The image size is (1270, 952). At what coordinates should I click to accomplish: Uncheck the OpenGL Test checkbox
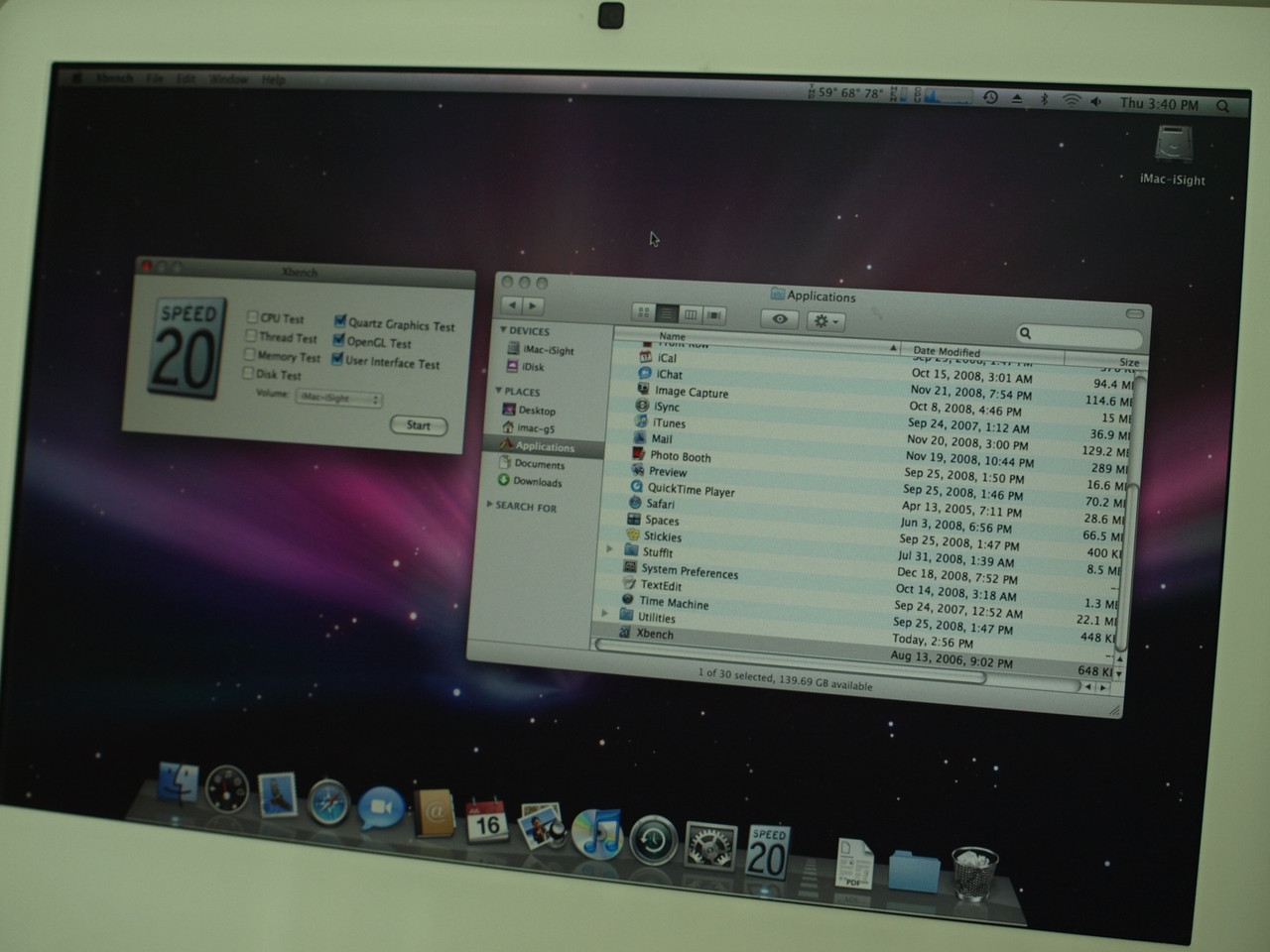(339, 340)
